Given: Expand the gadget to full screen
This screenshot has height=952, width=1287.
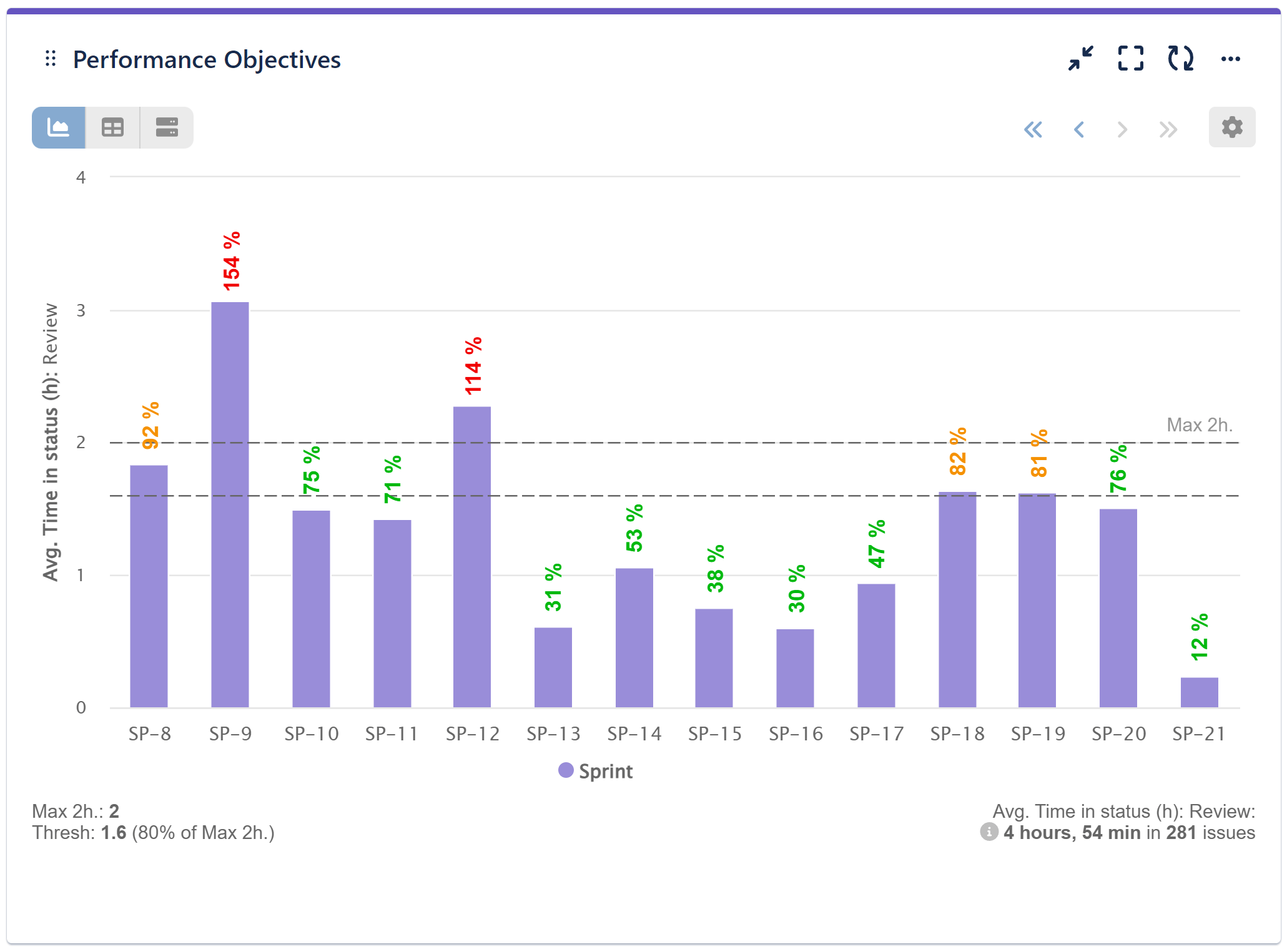Looking at the screenshot, I should (x=1130, y=59).
